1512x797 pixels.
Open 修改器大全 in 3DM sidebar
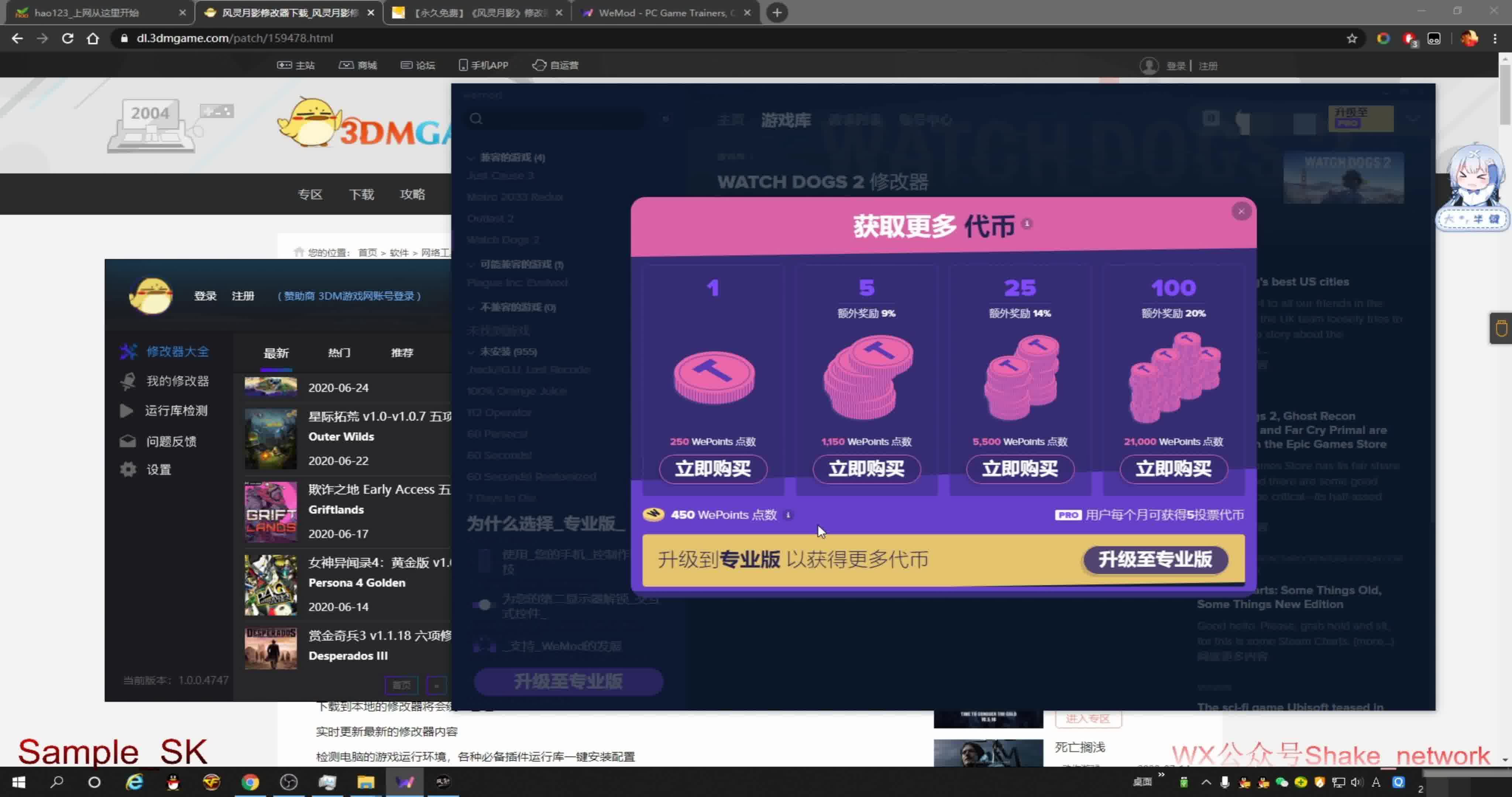tap(165, 352)
